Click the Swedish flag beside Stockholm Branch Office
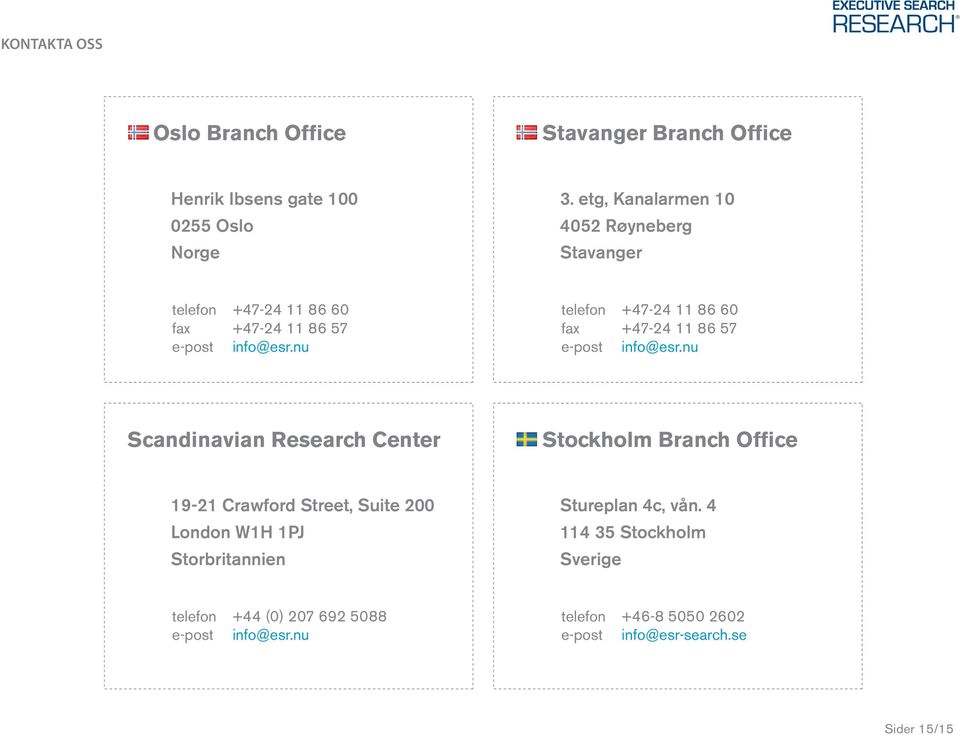This screenshot has height=735, width=960. [527, 439]
